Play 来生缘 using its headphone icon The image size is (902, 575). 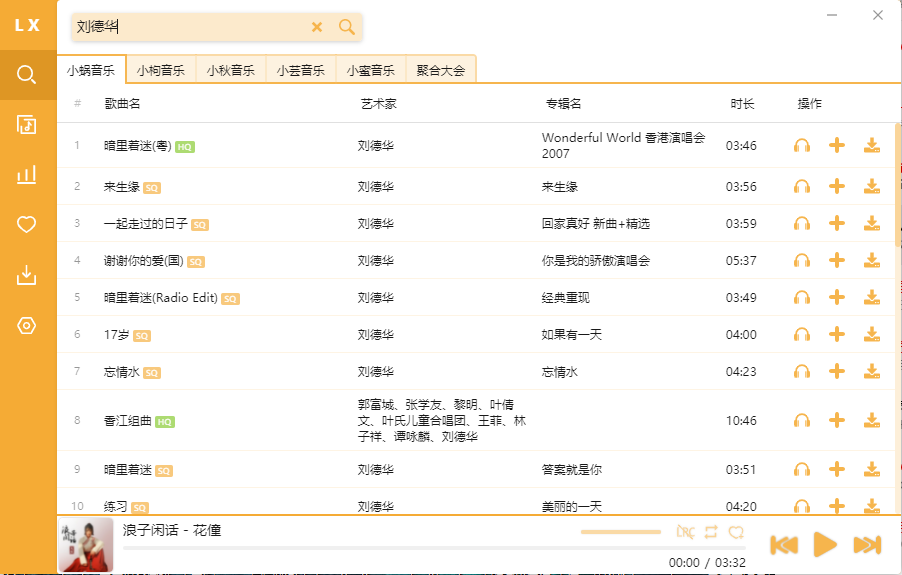801,186
